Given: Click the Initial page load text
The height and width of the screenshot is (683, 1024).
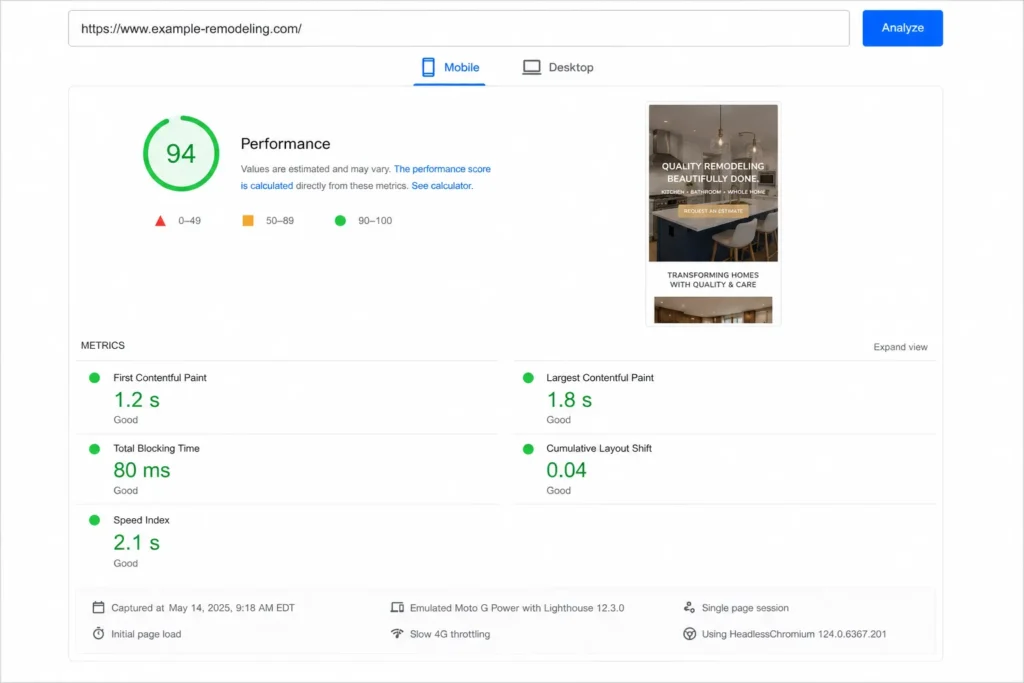Looking at the screenshot, I should [x=146, y=634].
